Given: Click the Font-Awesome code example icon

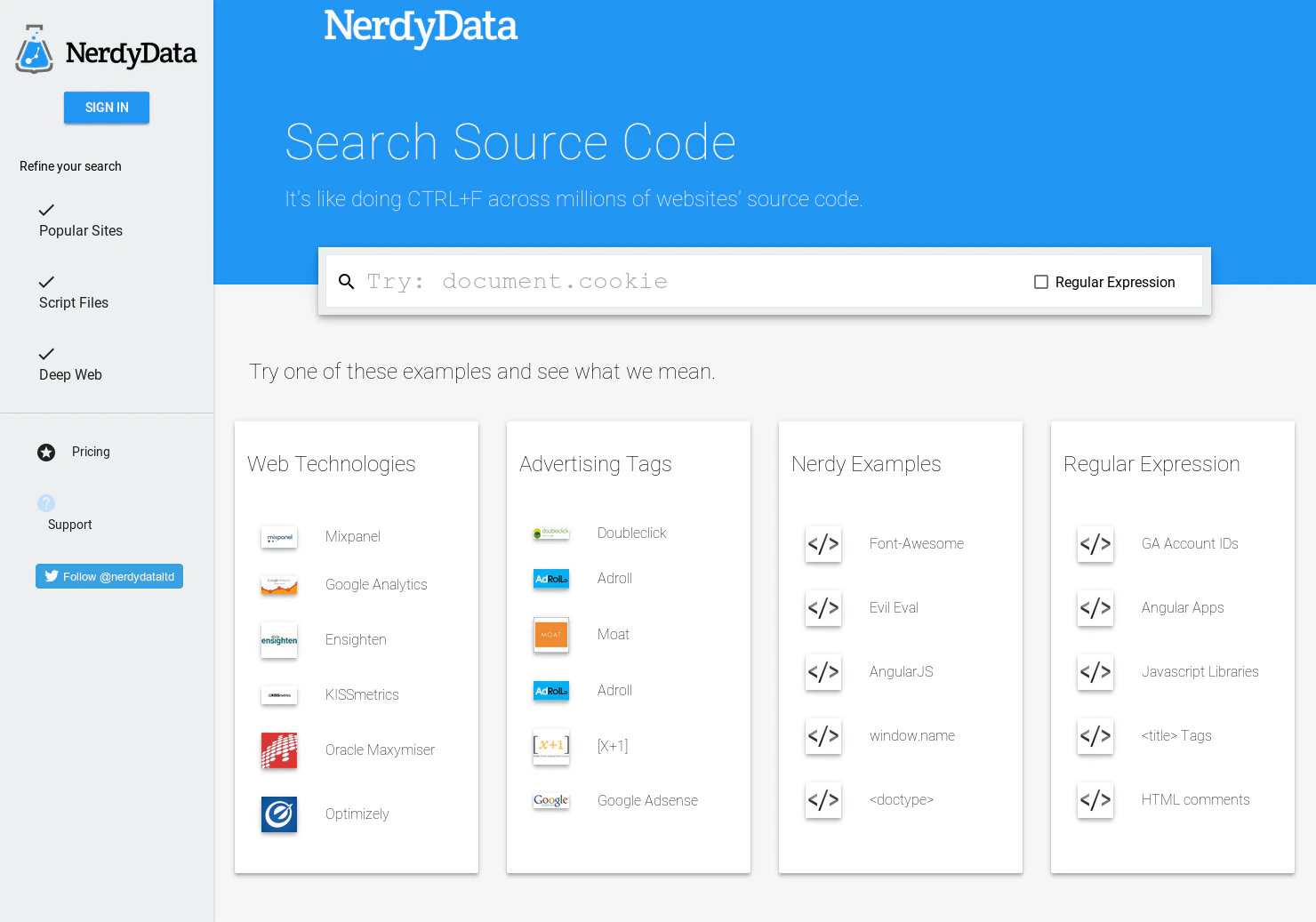Looking at the screenshot, I should pos(822,544).
